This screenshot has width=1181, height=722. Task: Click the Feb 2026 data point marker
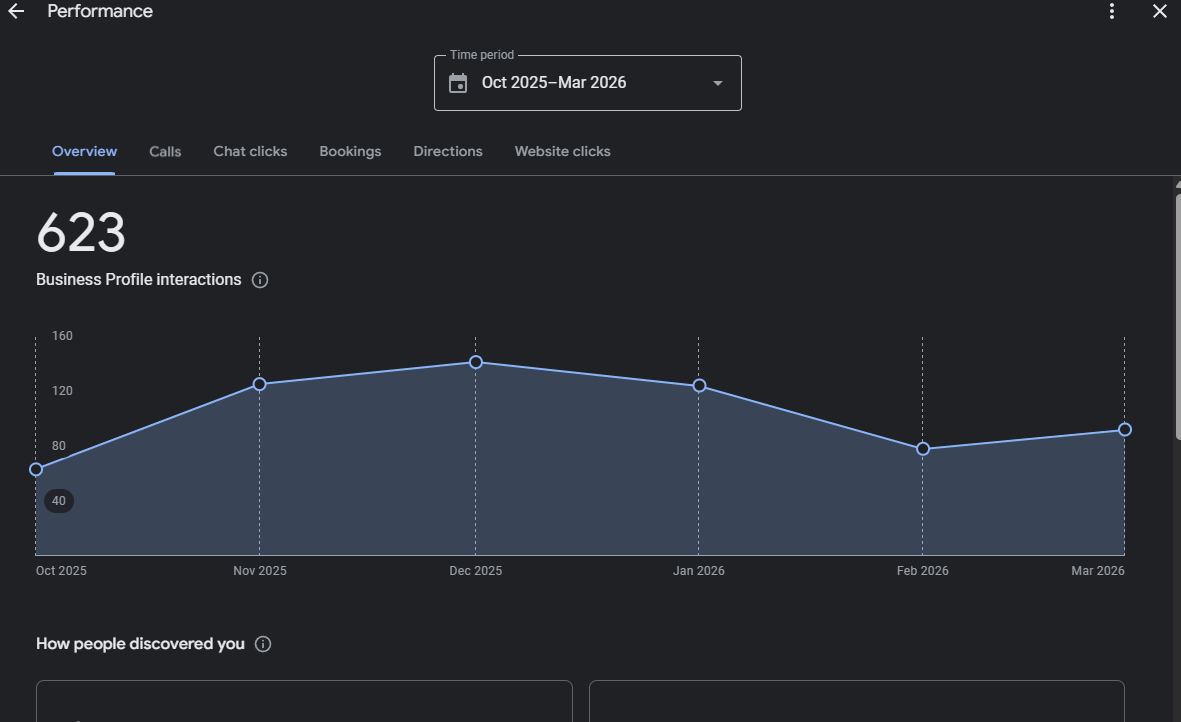pos(923,449)
